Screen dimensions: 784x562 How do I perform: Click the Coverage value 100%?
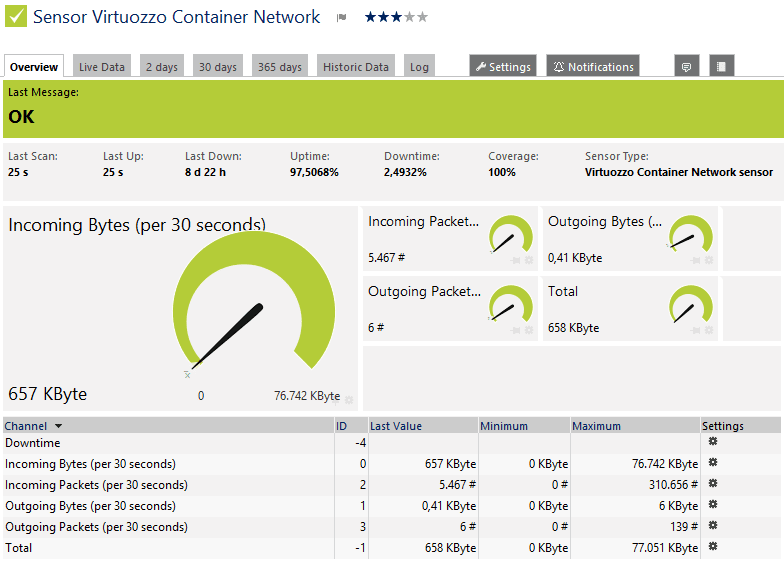tap(502, 172)
